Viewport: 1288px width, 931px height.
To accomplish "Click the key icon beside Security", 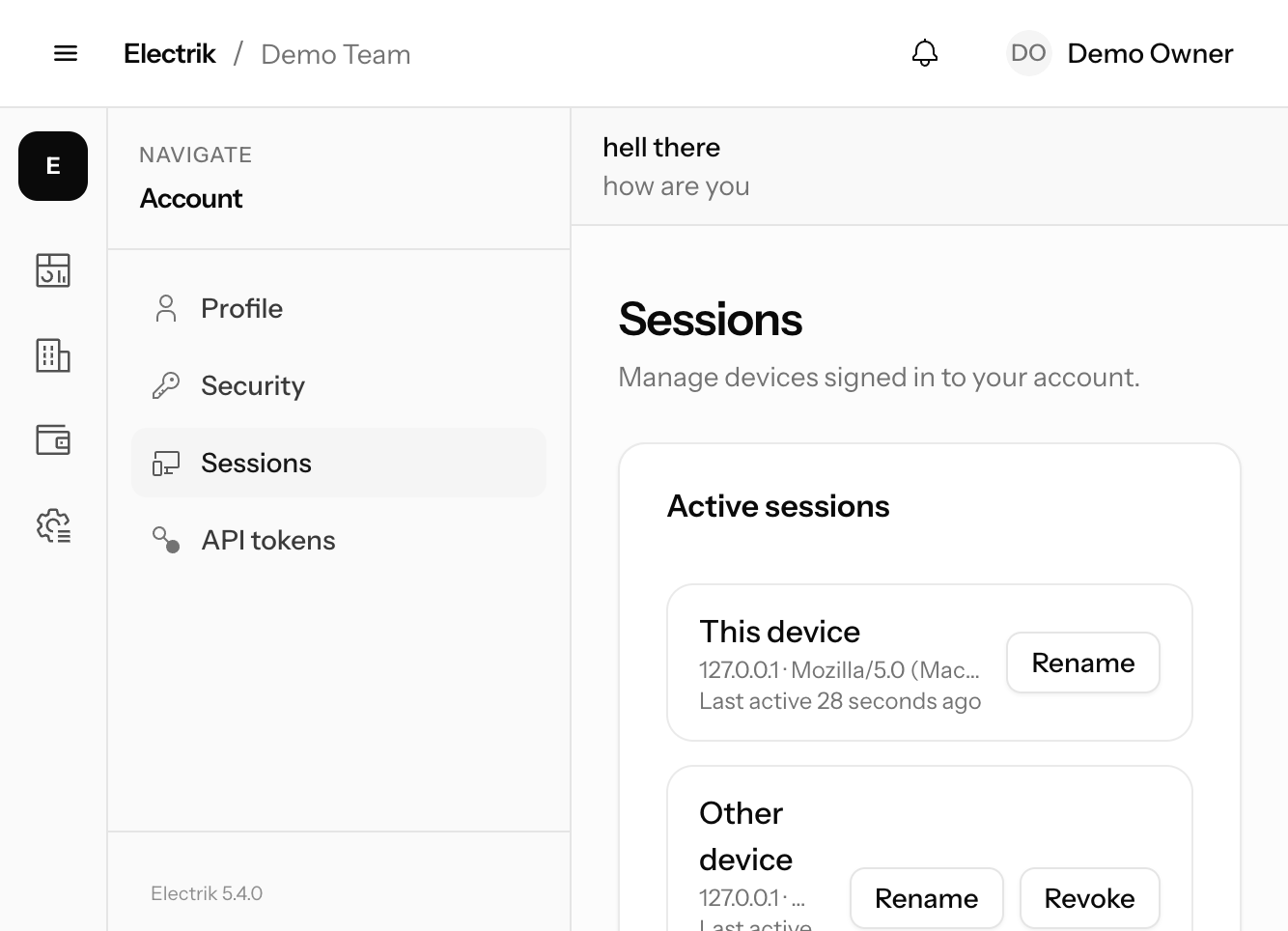I will pyautogui.click(x=166, y=385).
